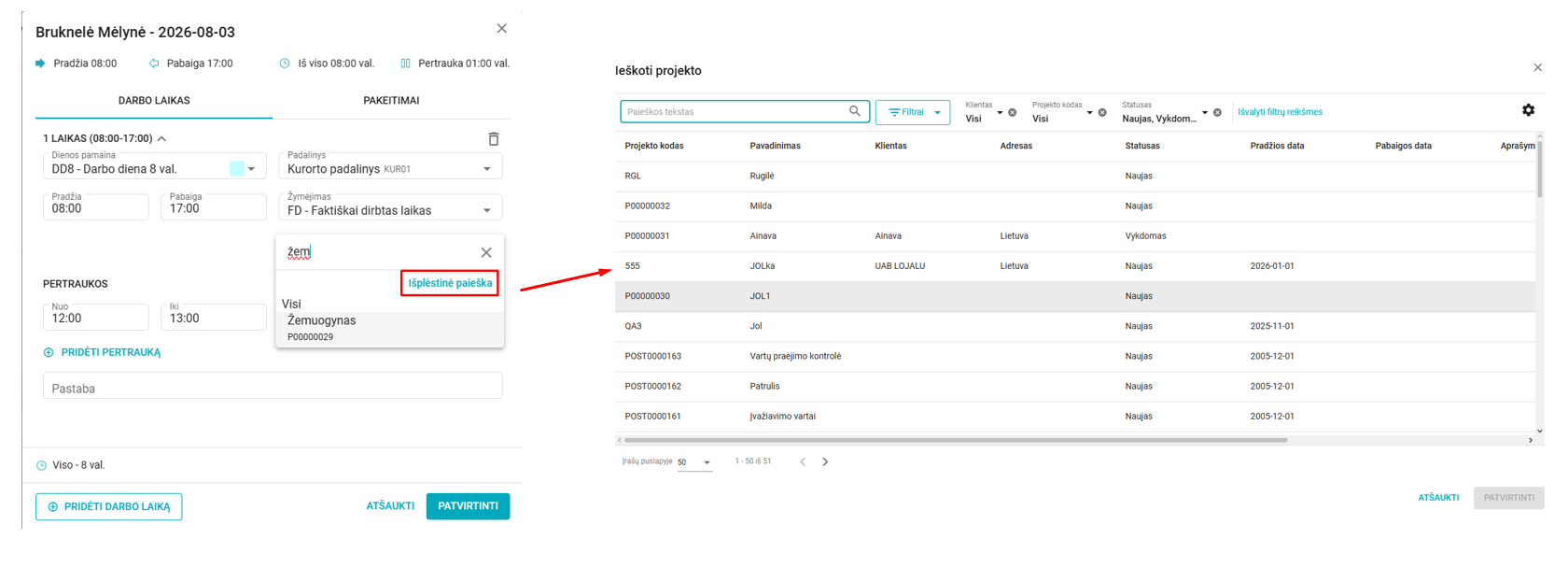The height and width of the screenshot is (567, 1568).
Task: Click the Pabaiga time field
Action: [214, 206]
